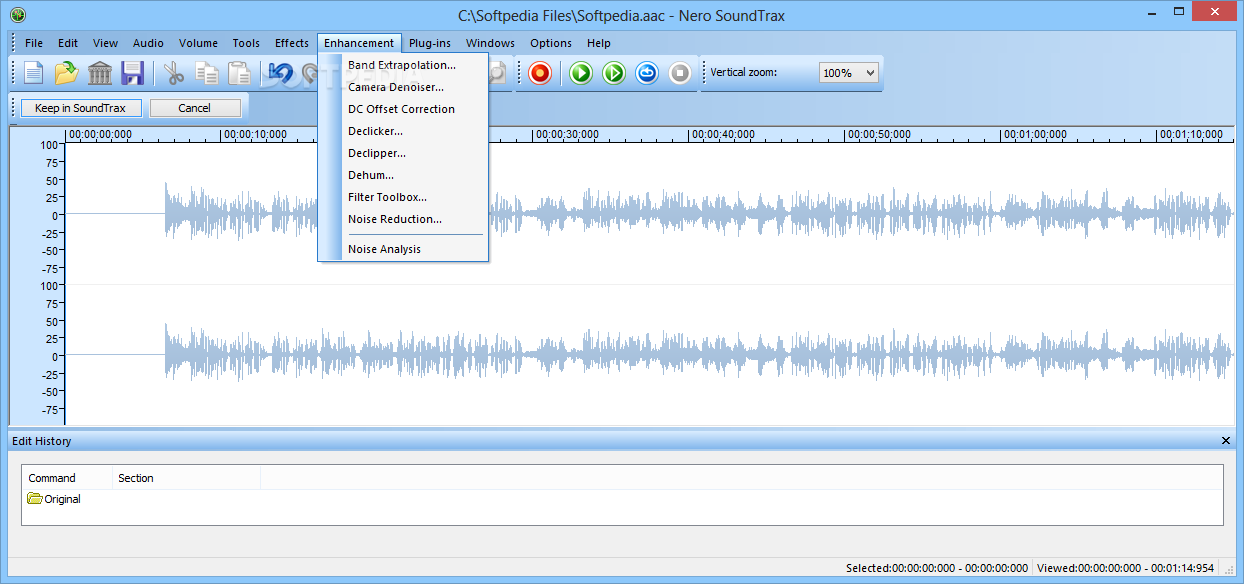Start recording with the red record button

(x=540, y=73)
